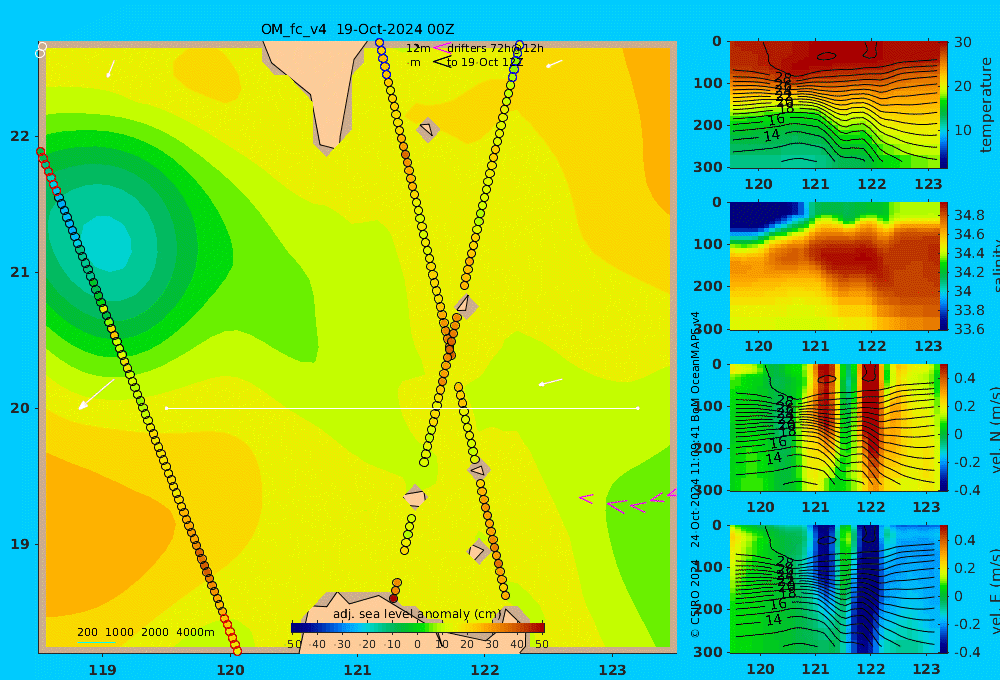Click longitude label 121 below the main map
This screenshot has height=680, width=1000.
pyautogui.click(x=357, y=670)
